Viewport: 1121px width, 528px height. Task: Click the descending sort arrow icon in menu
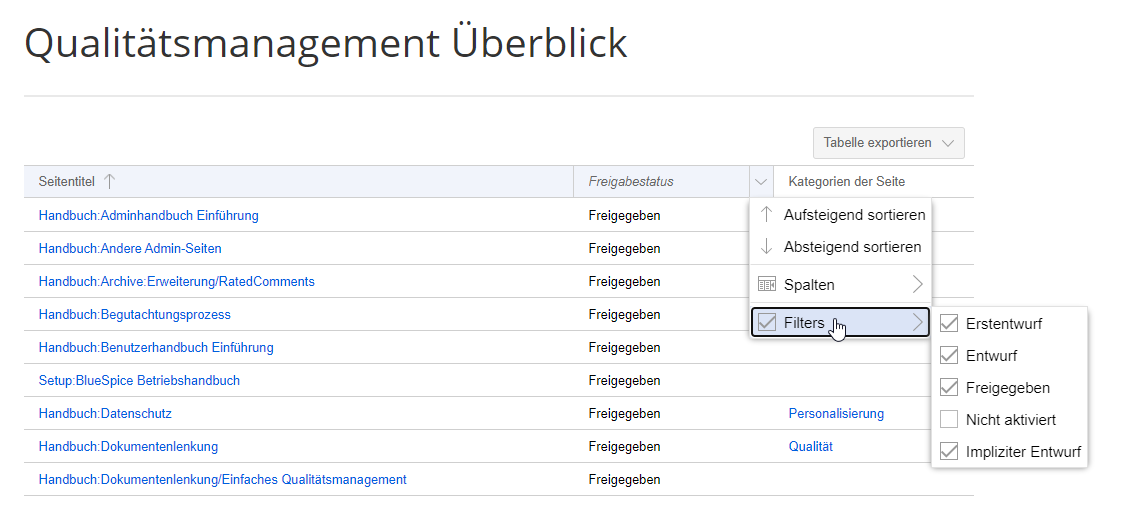767,247
